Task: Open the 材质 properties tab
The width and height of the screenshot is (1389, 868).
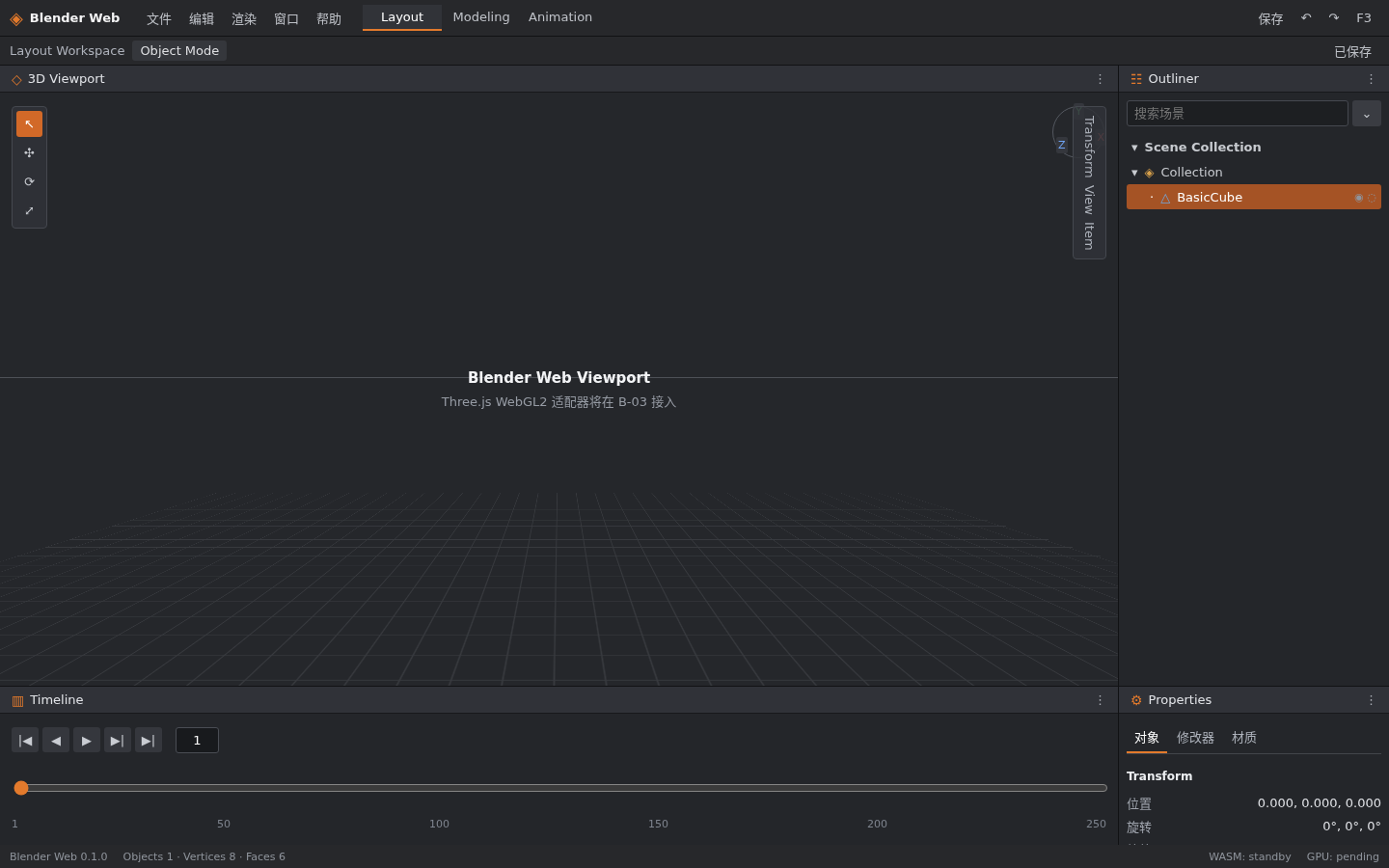Action: 1244,738
